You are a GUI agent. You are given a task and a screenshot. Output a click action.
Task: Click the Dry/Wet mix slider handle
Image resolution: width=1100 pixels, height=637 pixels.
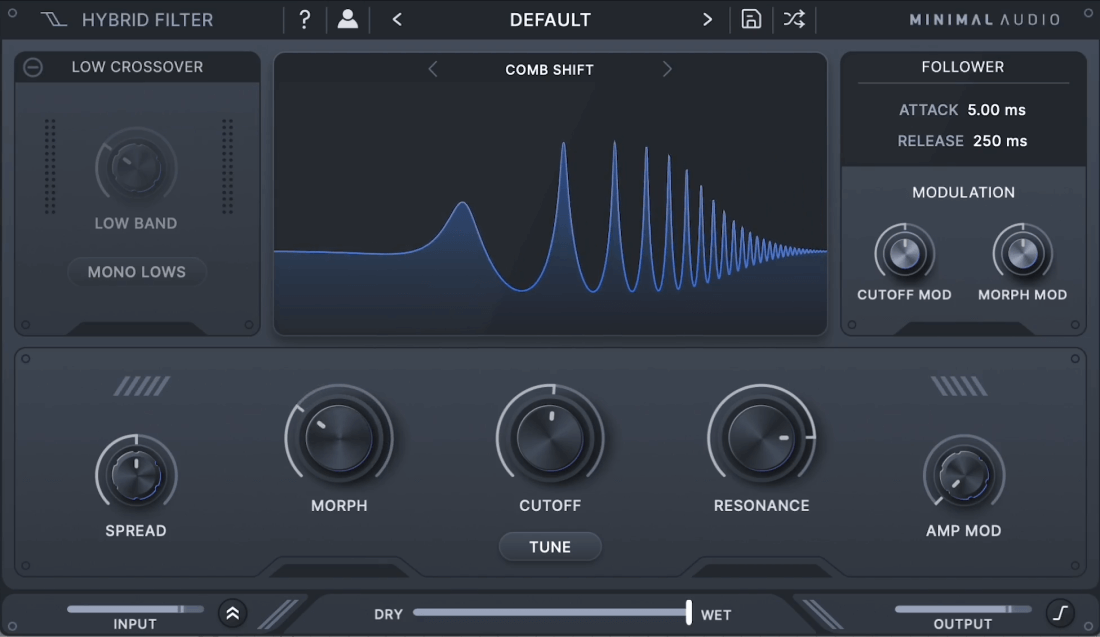pos(689,612)
